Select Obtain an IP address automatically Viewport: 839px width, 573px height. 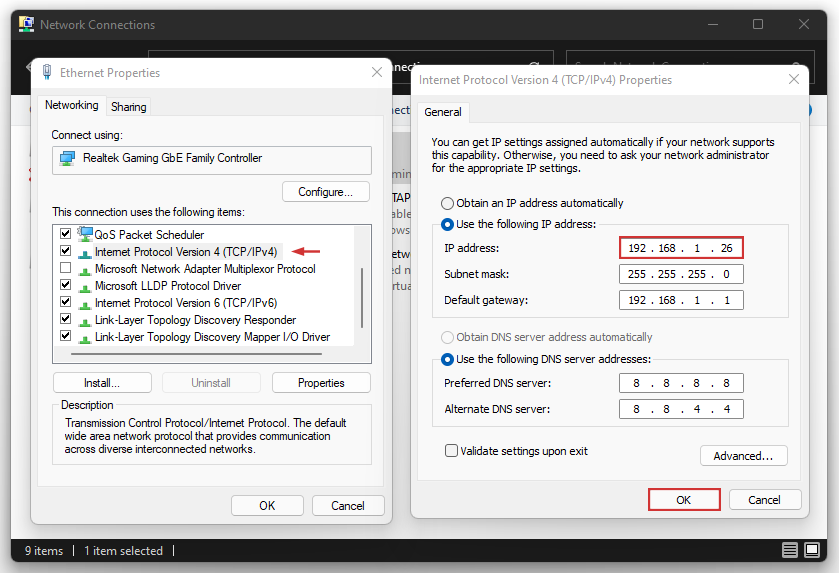447,203
